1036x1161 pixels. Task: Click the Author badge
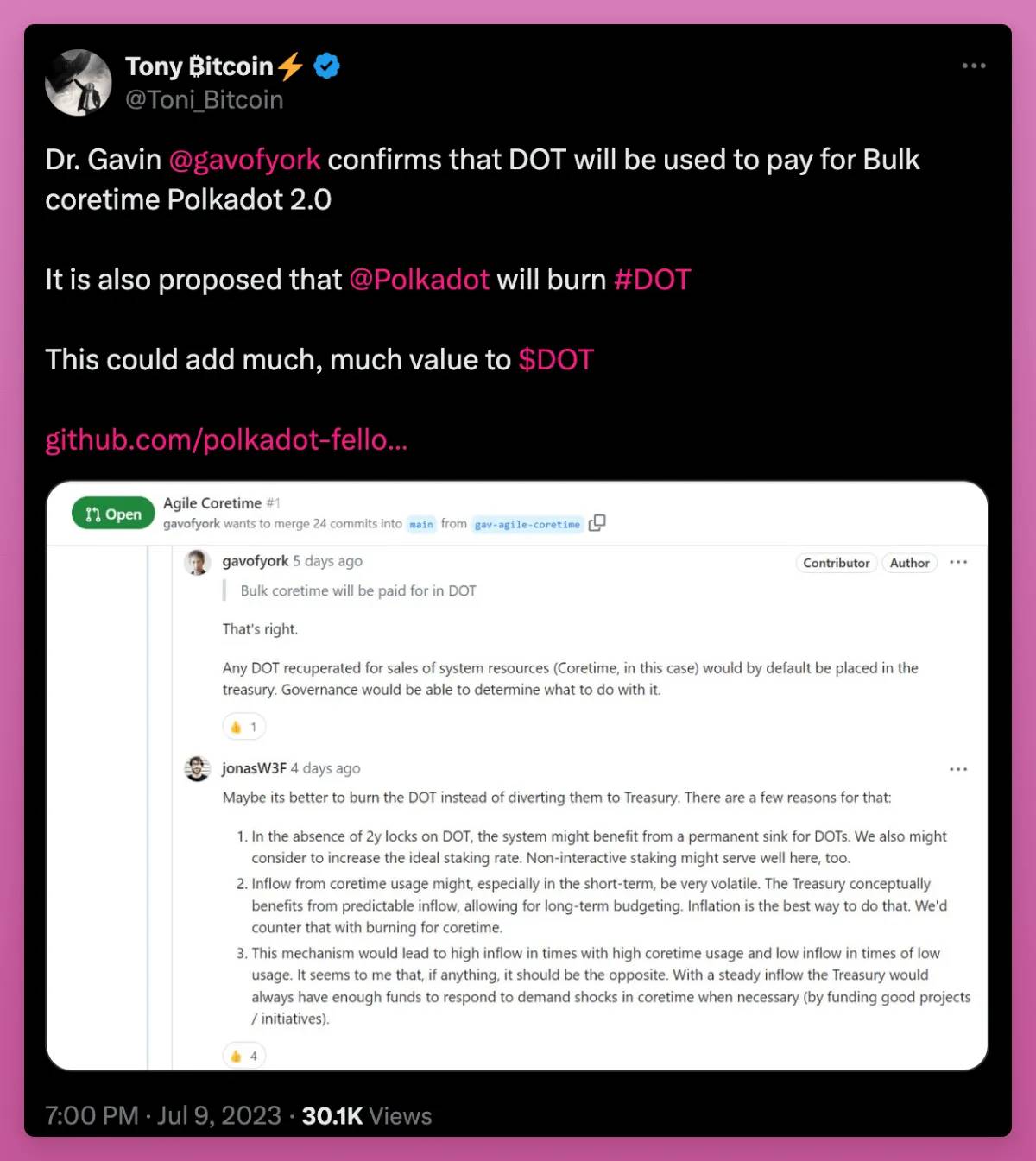pos(909,563)
